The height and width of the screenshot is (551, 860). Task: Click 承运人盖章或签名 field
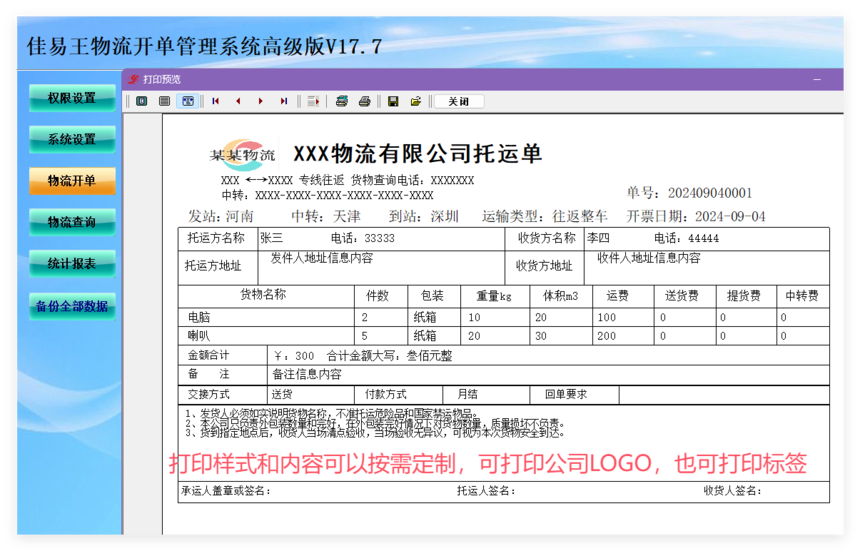(227, 491)
